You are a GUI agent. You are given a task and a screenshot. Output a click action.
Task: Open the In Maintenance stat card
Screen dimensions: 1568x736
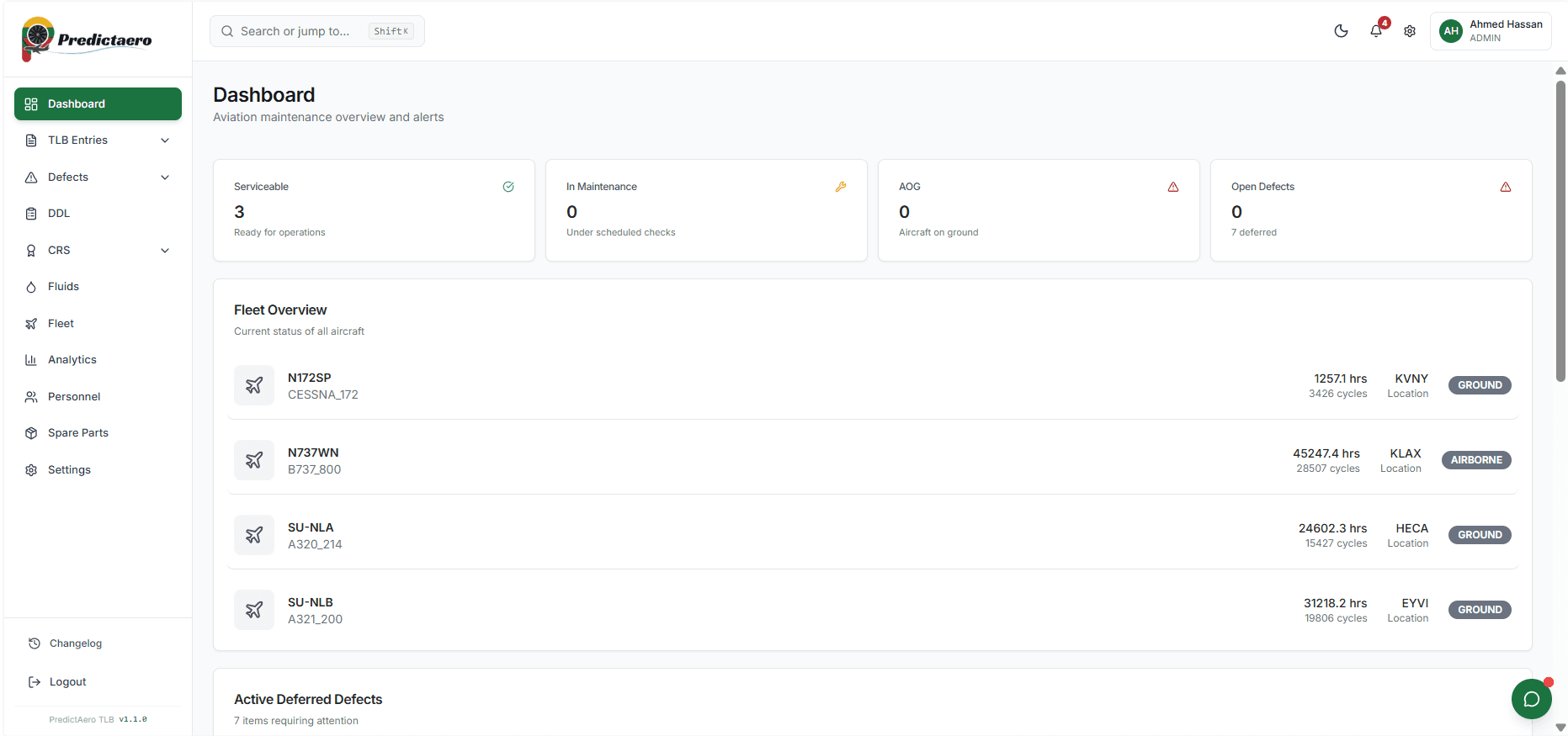pyautogui.click(x=706, y=210)
